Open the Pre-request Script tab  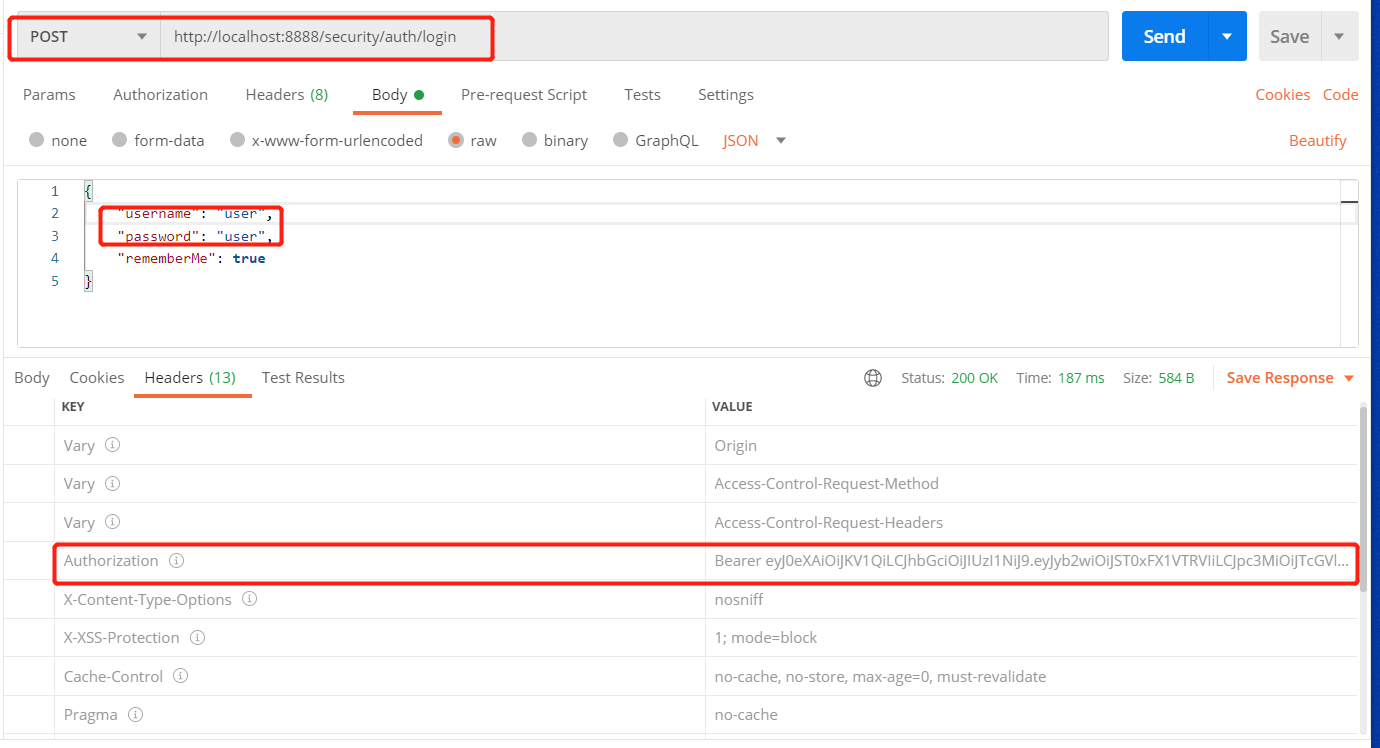524,95
